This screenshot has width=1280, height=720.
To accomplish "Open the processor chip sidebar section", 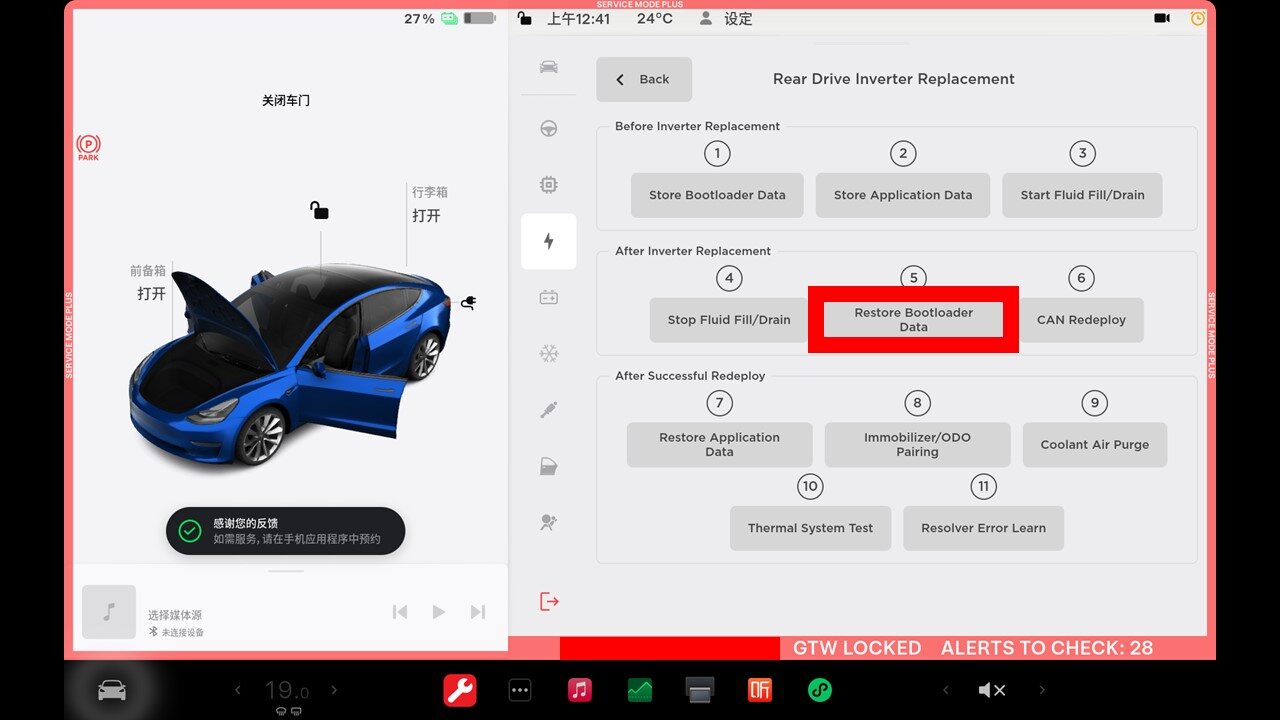I will pos(548,185).
